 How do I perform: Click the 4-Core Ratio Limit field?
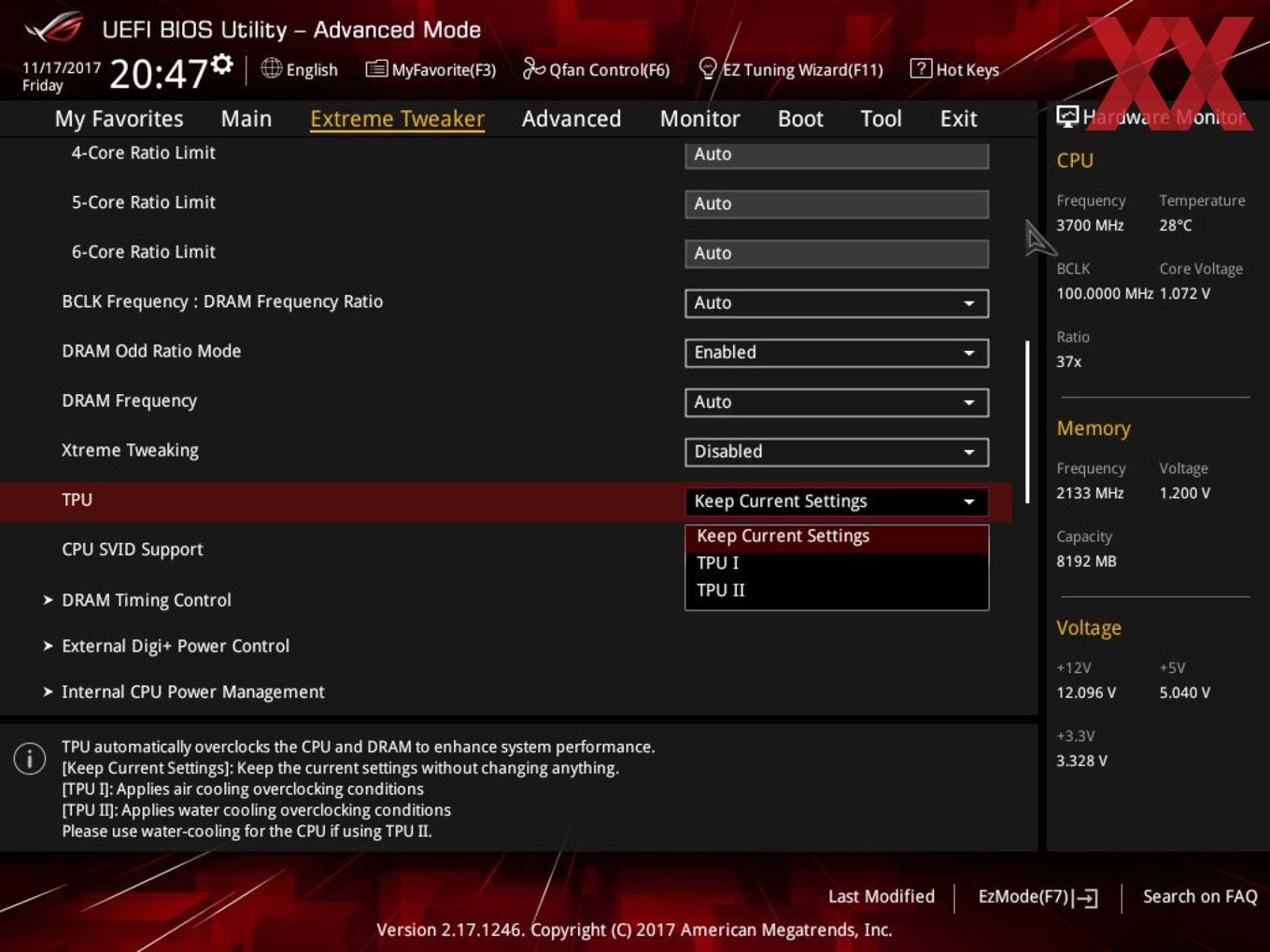tap(837, 155)
